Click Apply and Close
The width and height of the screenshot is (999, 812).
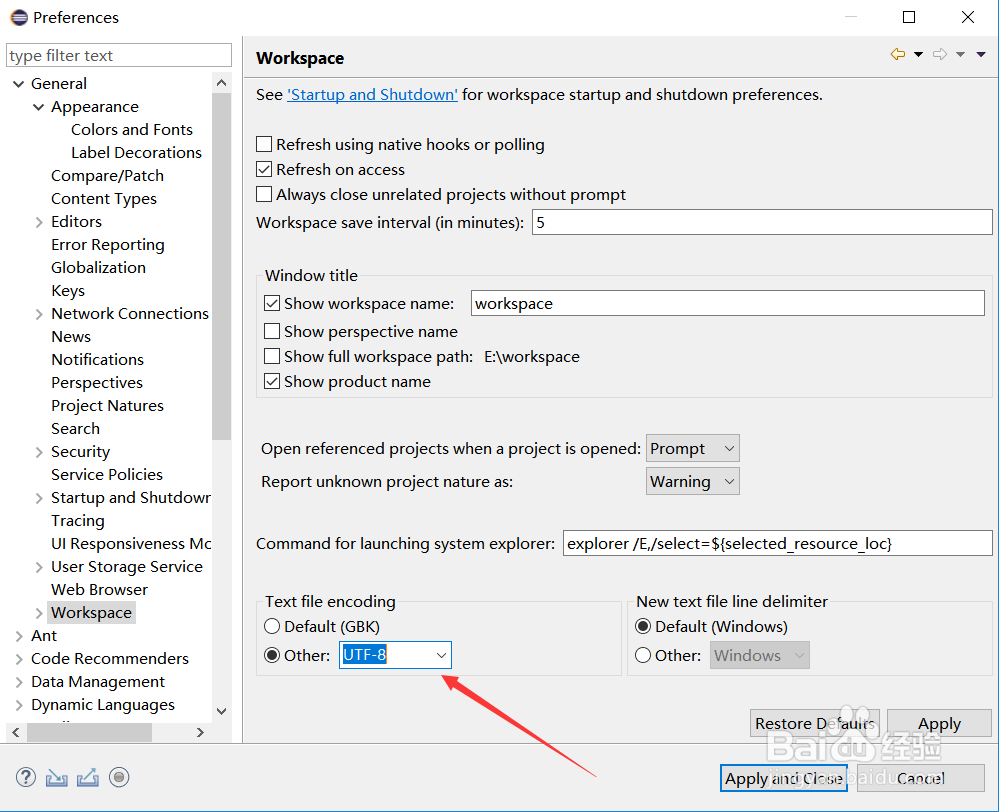tap(784, 778)
